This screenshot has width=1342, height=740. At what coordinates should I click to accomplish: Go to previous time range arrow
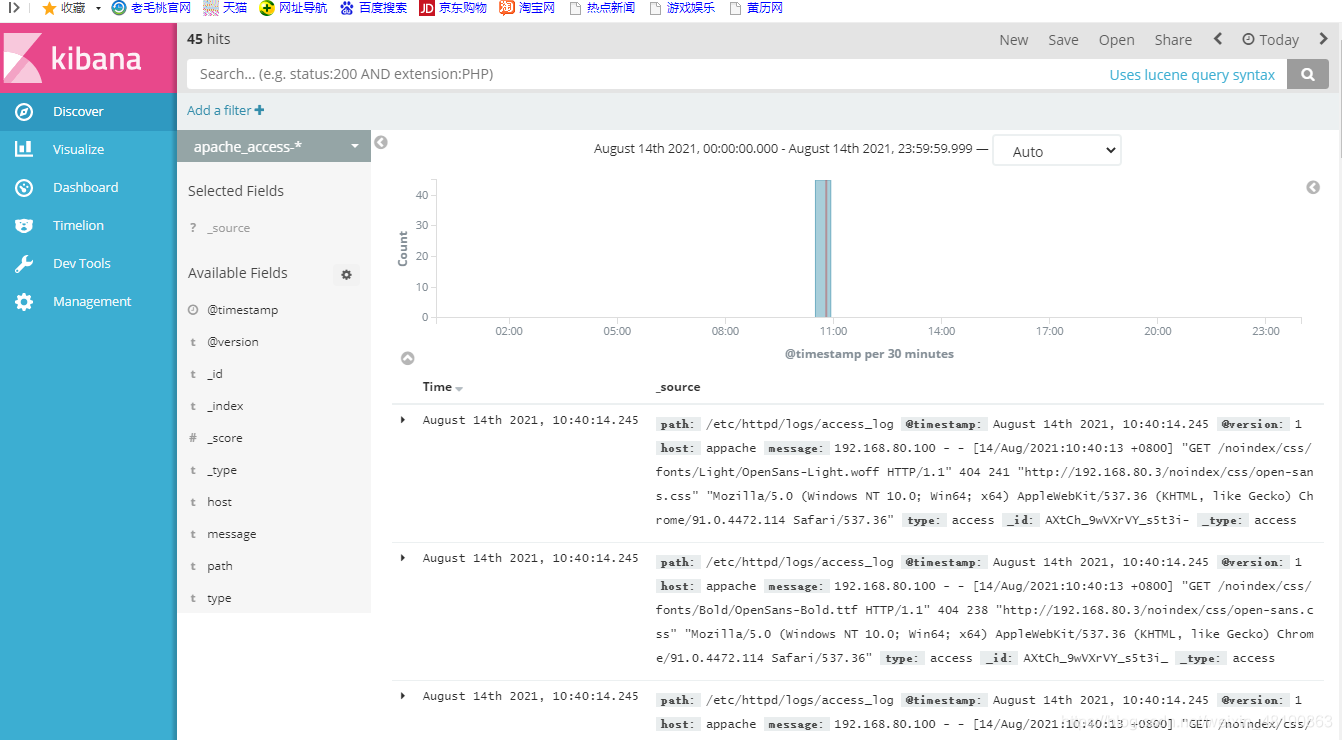[1218, 39]
